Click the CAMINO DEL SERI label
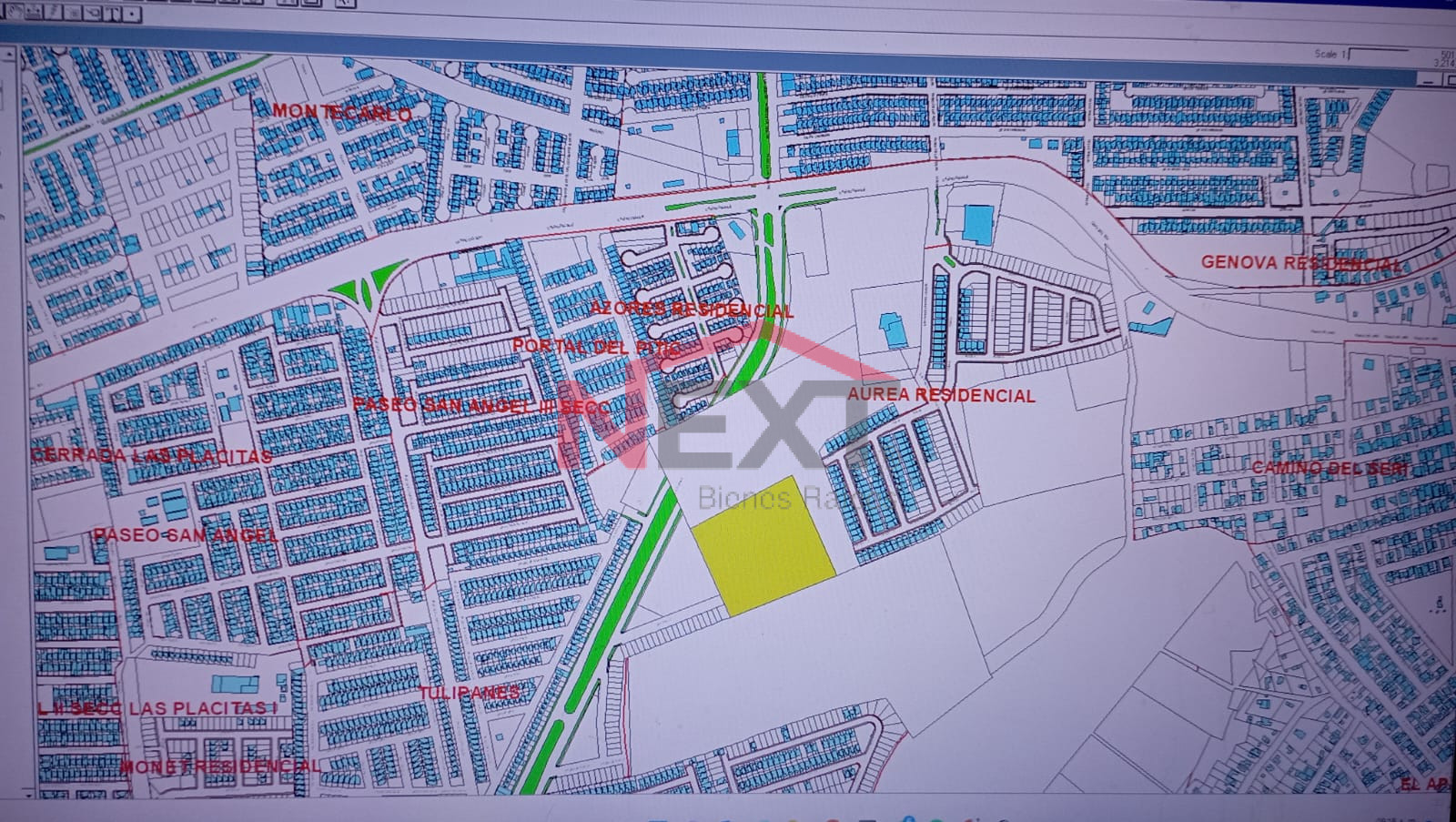Screen dimensions: 1456x822 [x=1330, y=468]
